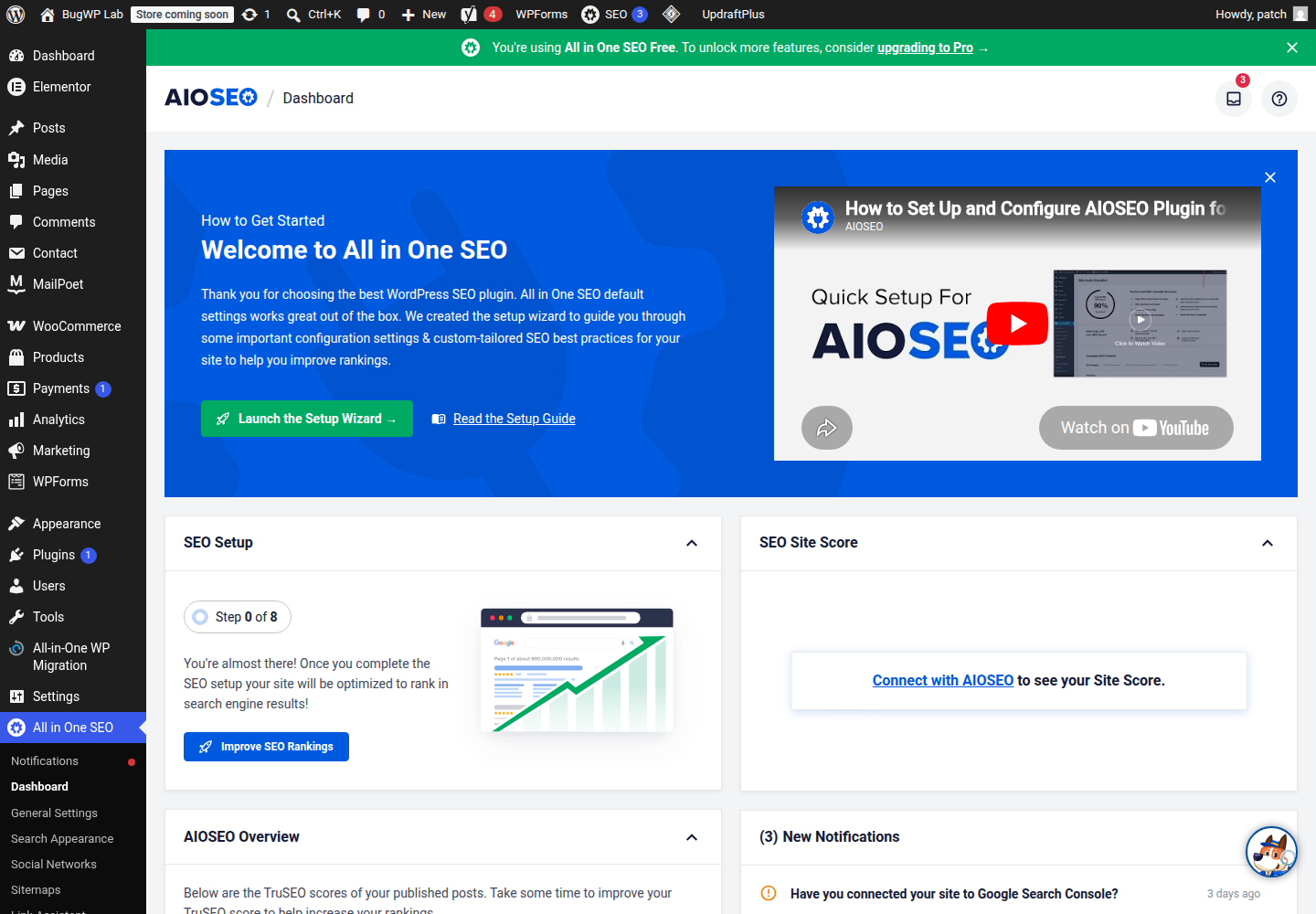Open Google Search Console notification
Viewport: 1316px width, 914px height.
tap(954, 894)
